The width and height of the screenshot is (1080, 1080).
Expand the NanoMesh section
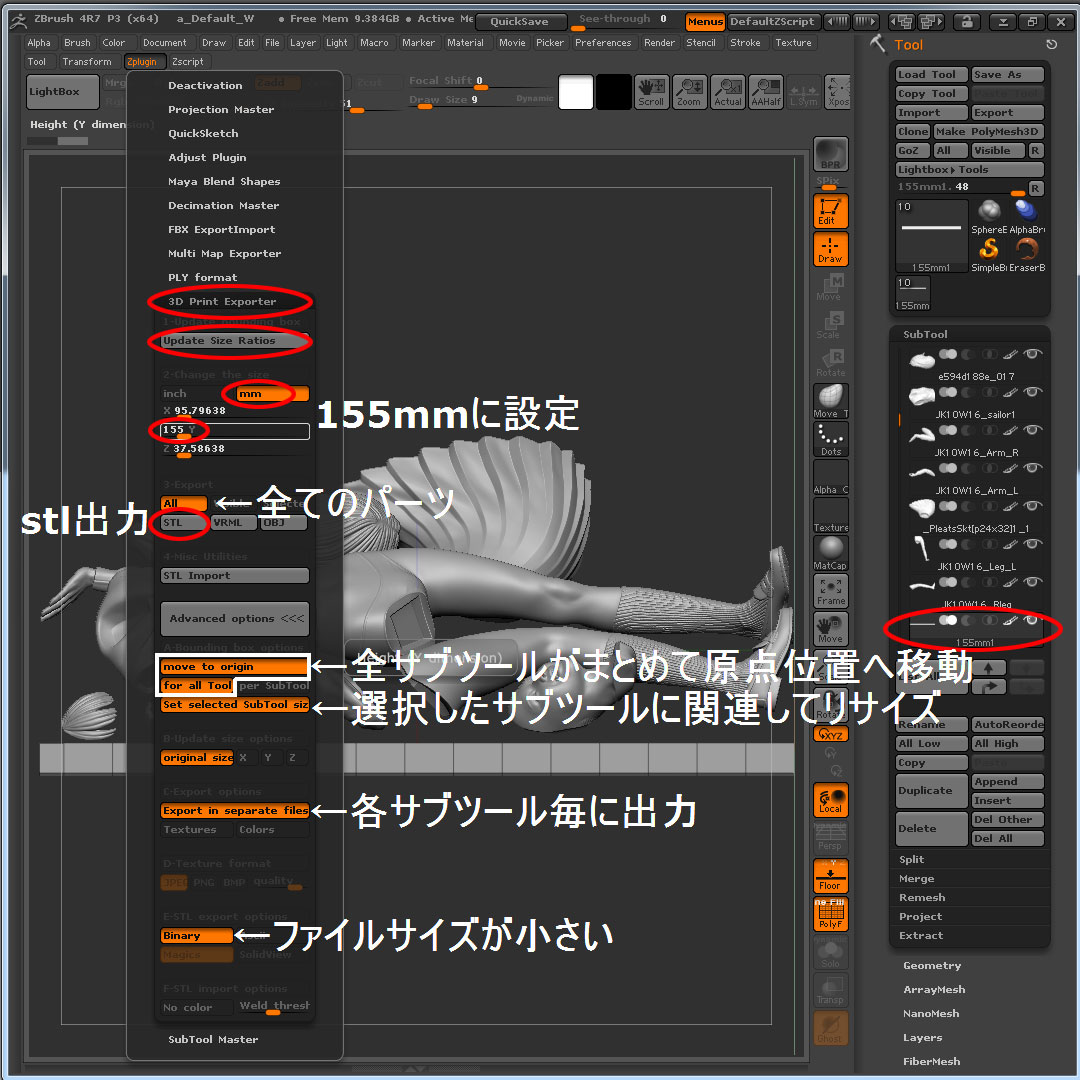931,1014
